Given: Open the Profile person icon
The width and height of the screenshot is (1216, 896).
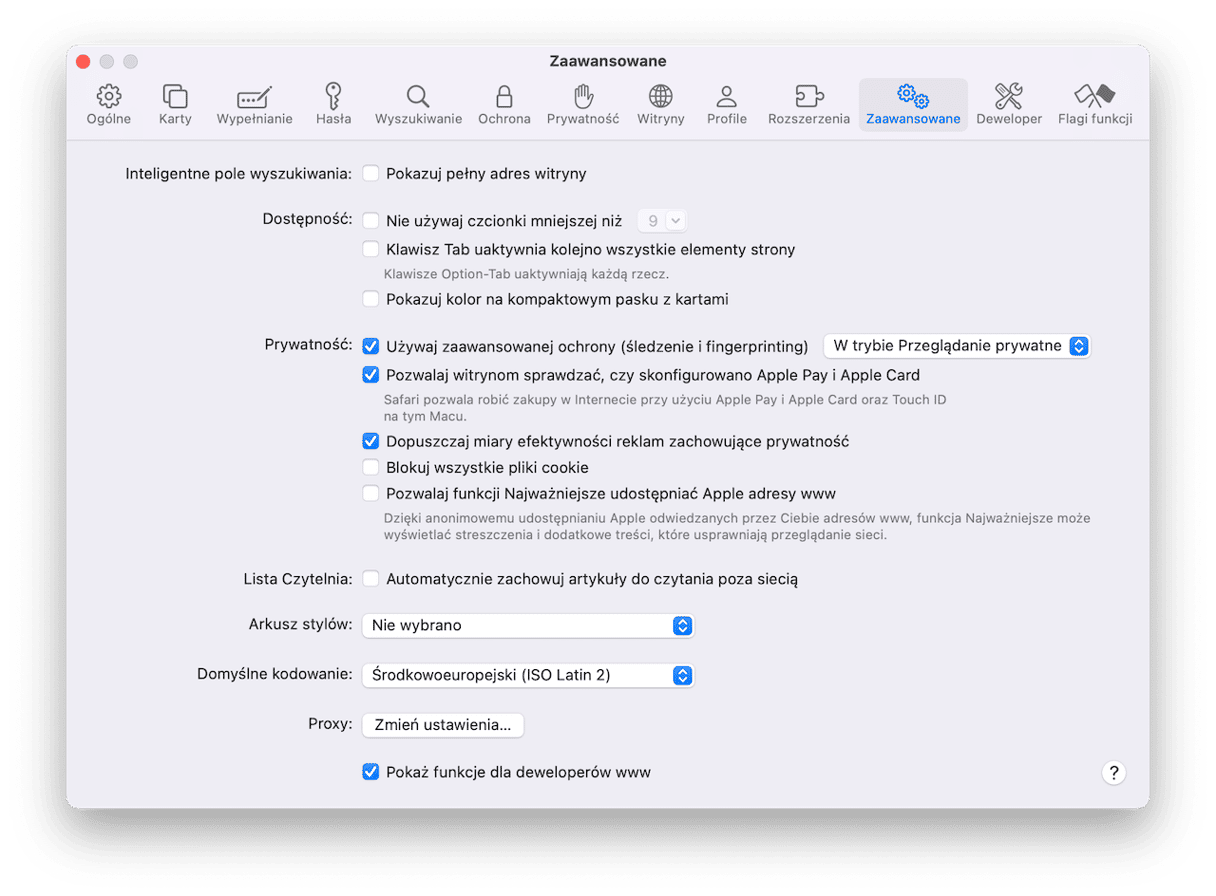Looking at the screenshot, I should (x=727, y=96).
